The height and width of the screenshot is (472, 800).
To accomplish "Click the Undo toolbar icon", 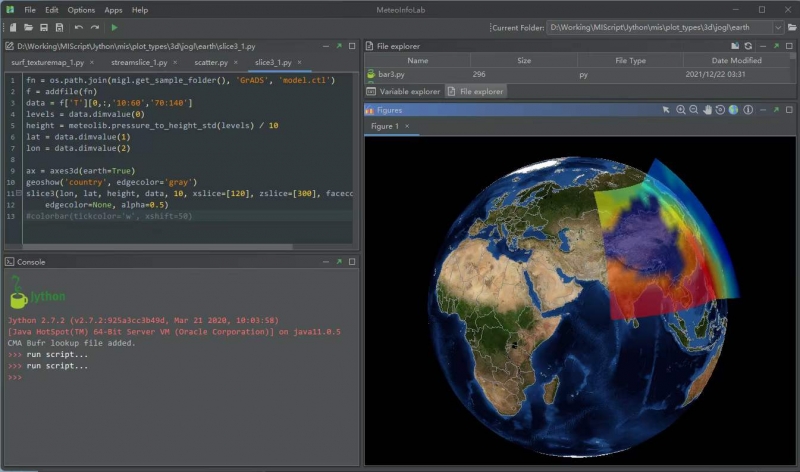I will tap(79, 27).
